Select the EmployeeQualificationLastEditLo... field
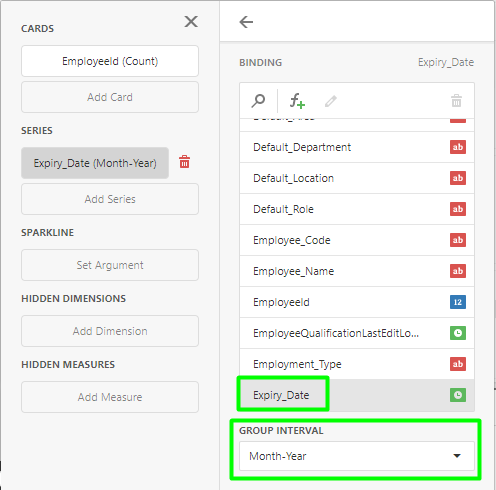 pyautogui.click(x=357, y=333)
